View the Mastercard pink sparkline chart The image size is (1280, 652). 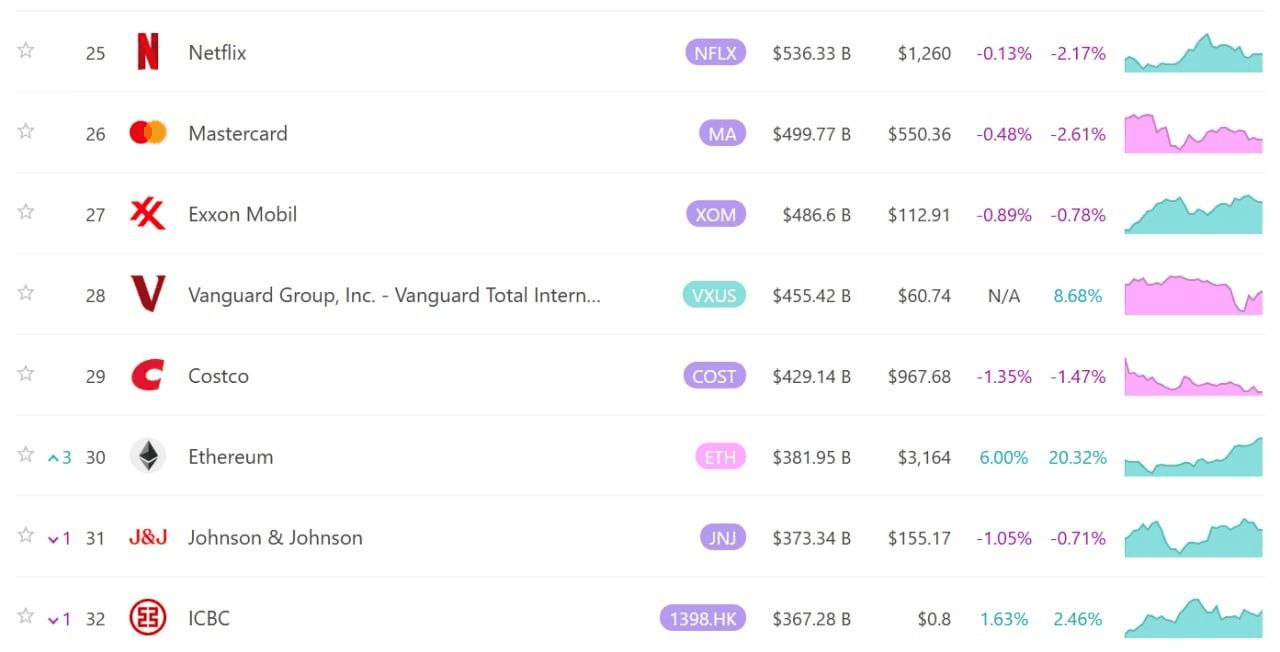[x=1193, y=133]
